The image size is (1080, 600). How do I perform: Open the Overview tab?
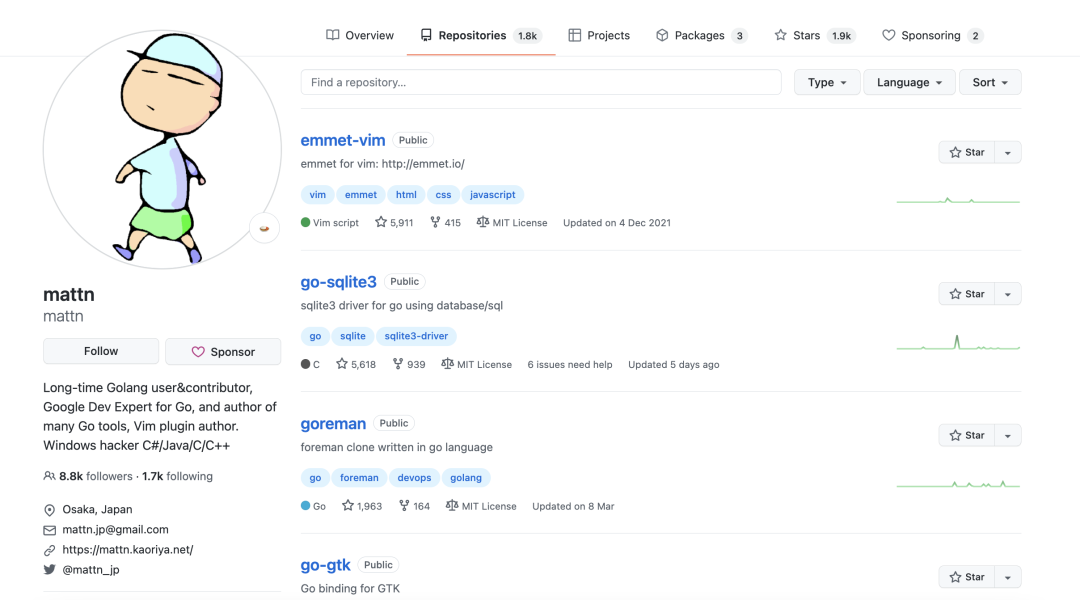pos(360,35)
